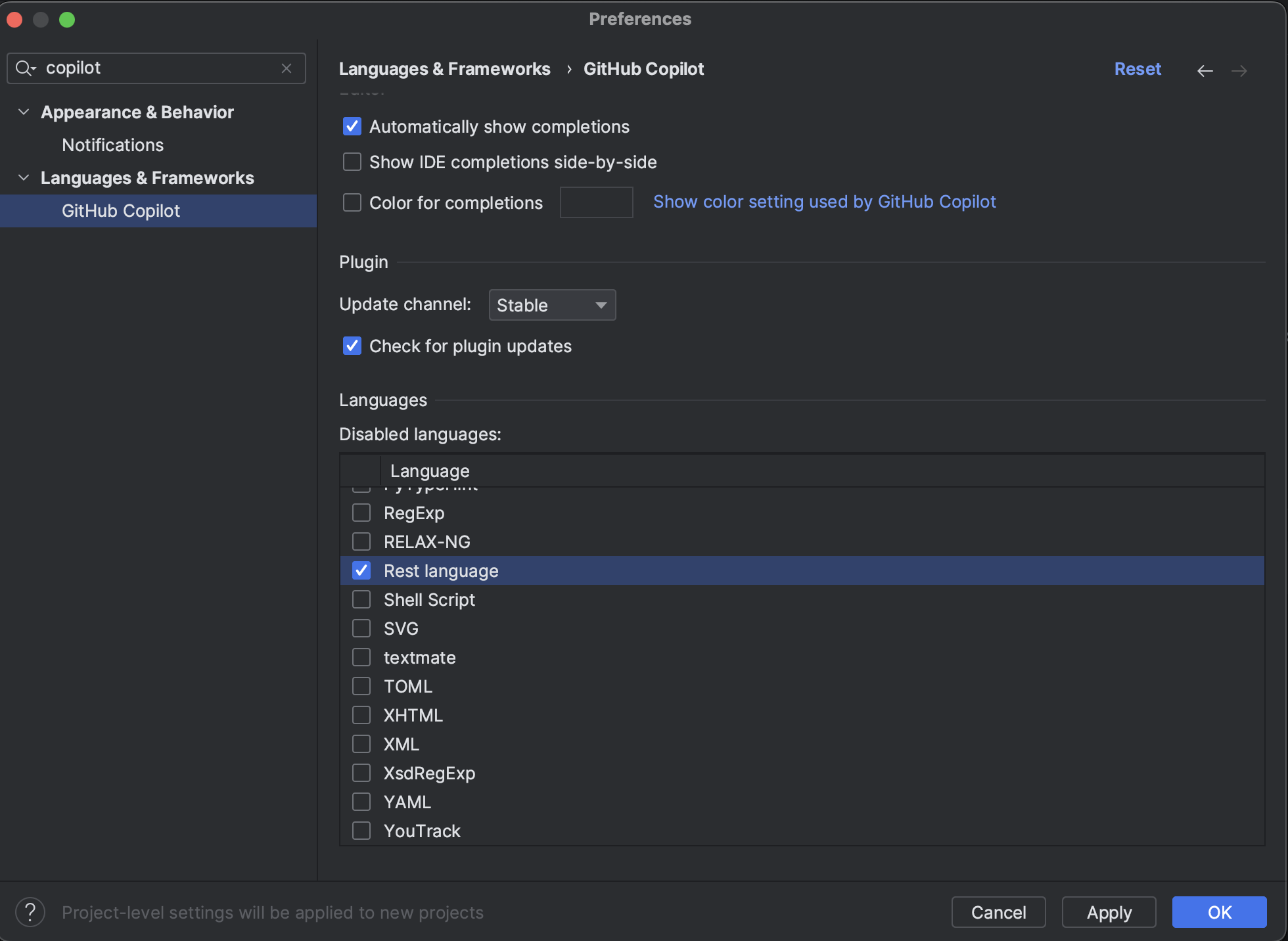Collapse the Appearance & Behavior section
Viewport: 1288px width, 941px height.
click(23, 112)
